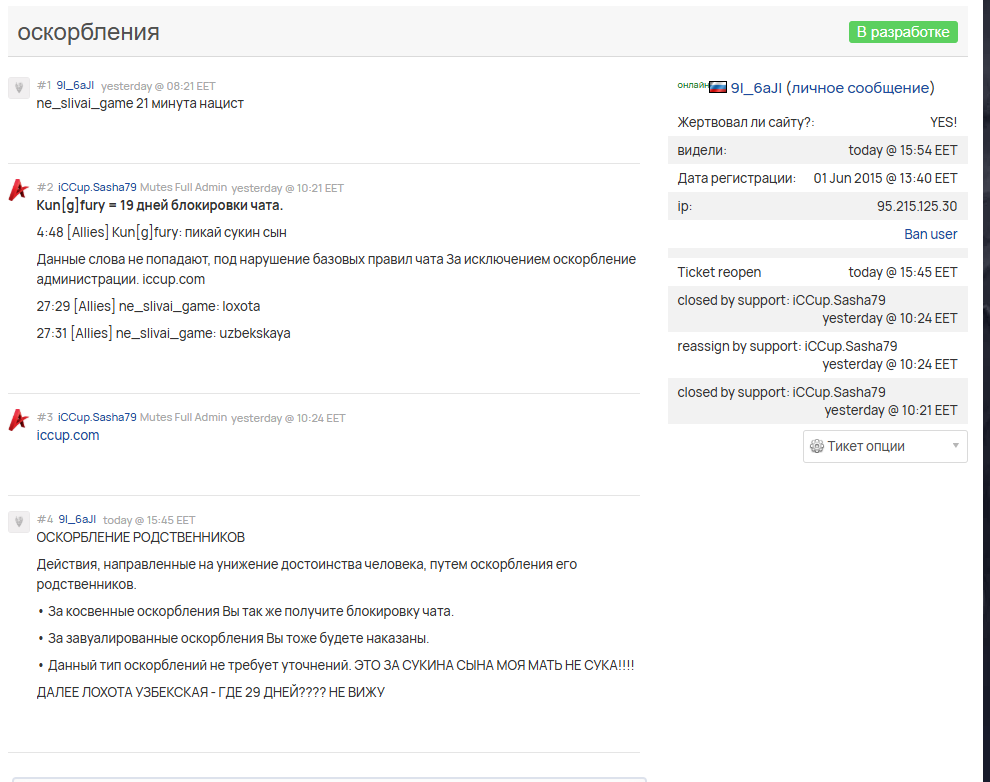Click the онлайн status label
The width and height of the screenshot is (990, 782).
[x=692, y=85]
